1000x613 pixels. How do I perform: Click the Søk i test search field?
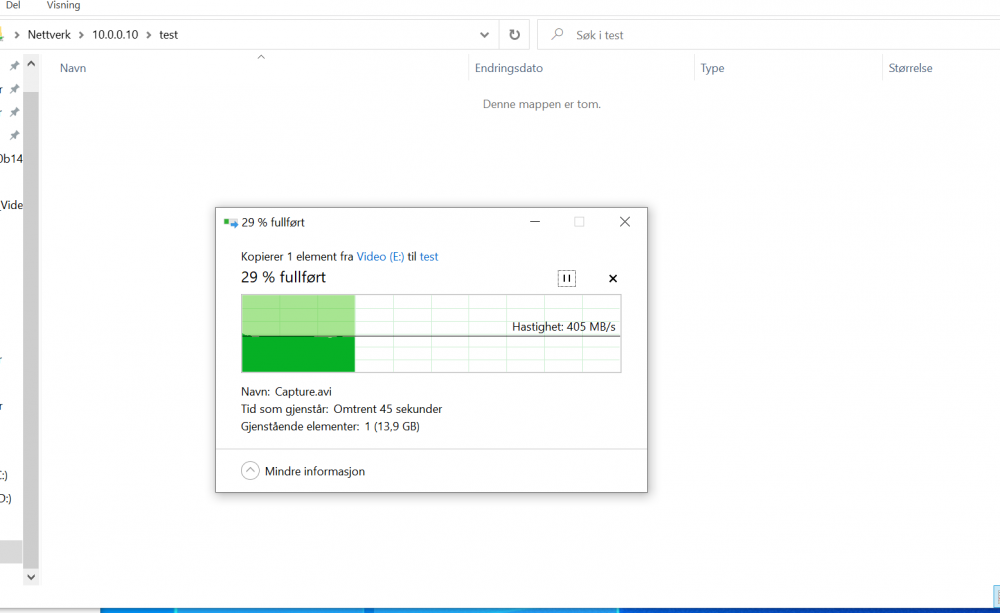(x=768, y=35)
